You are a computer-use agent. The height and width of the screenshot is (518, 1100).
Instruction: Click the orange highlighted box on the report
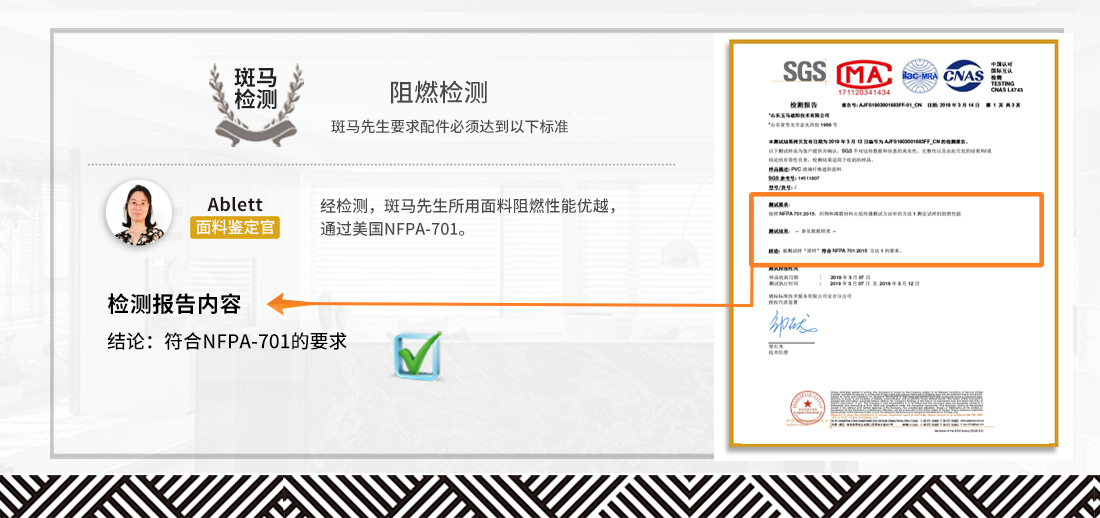[x=896, y=229]
